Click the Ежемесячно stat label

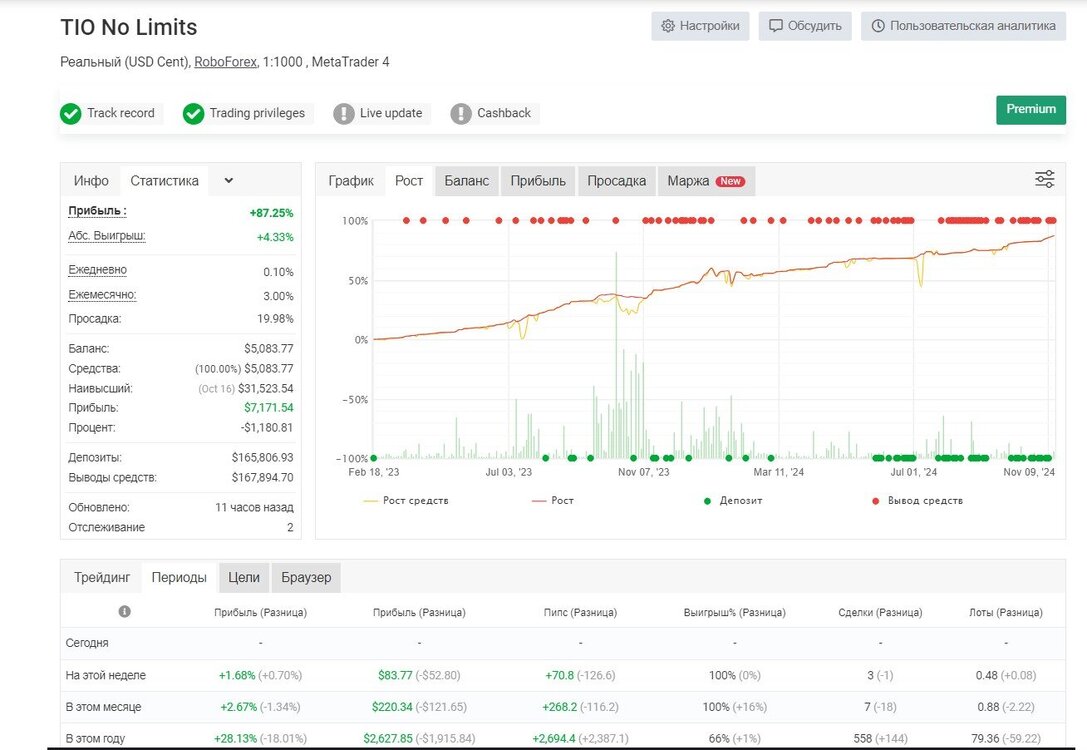click(103, 295)
